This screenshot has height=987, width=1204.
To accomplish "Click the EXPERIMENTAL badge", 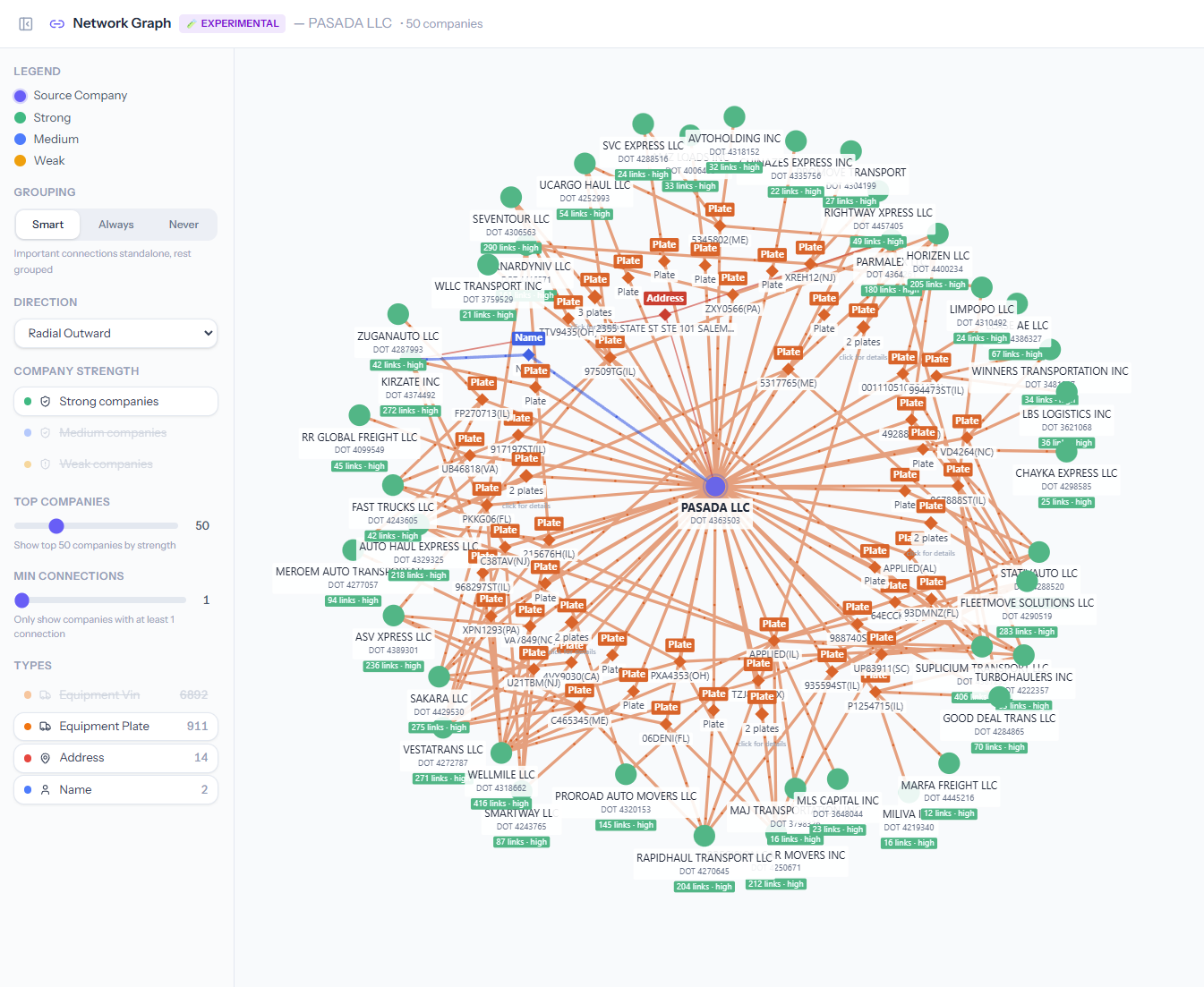I will [232, 23].
